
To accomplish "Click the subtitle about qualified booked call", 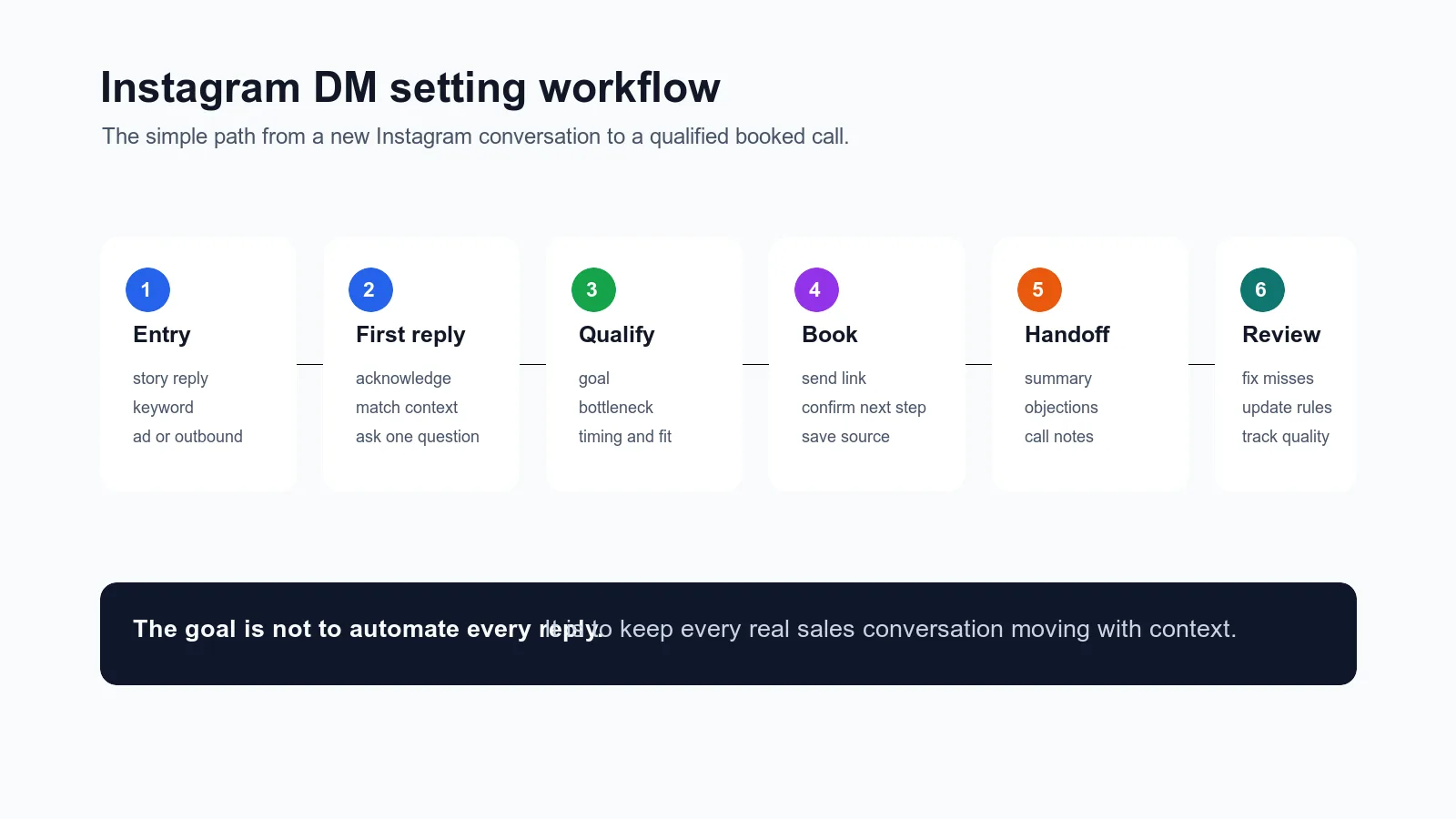I will pyautogui.click(x=475, y=136).
